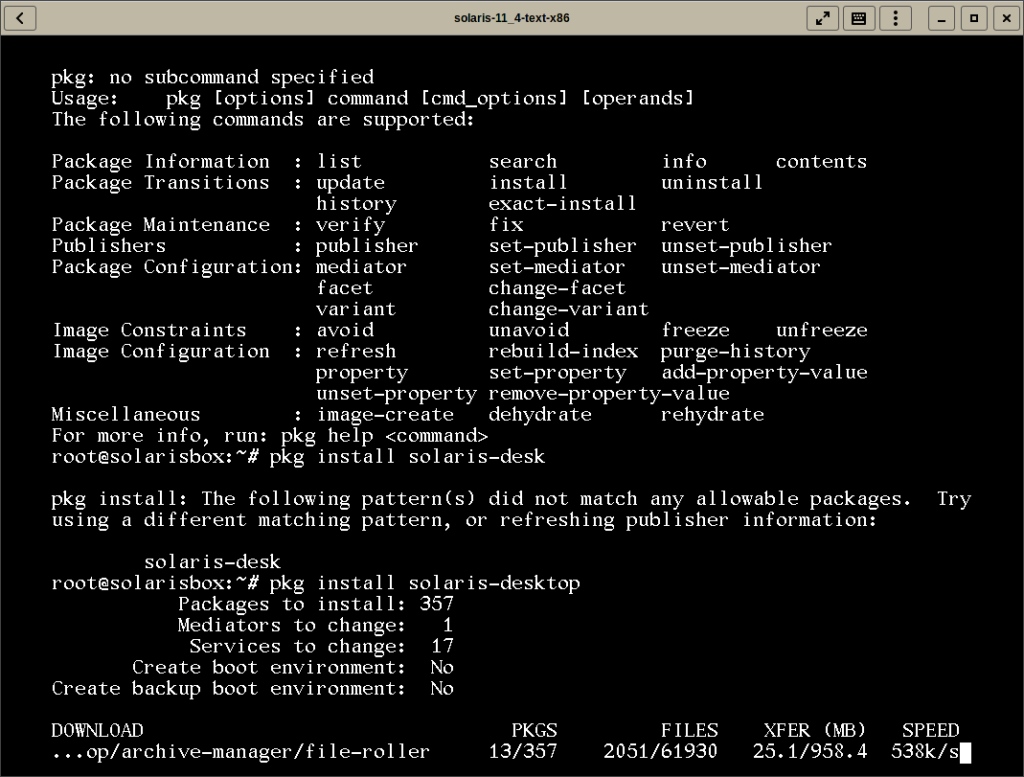Click the 'contents' command text
Image resolution: width=1024 pixels, height=777 pixels.
coord(821,161)
